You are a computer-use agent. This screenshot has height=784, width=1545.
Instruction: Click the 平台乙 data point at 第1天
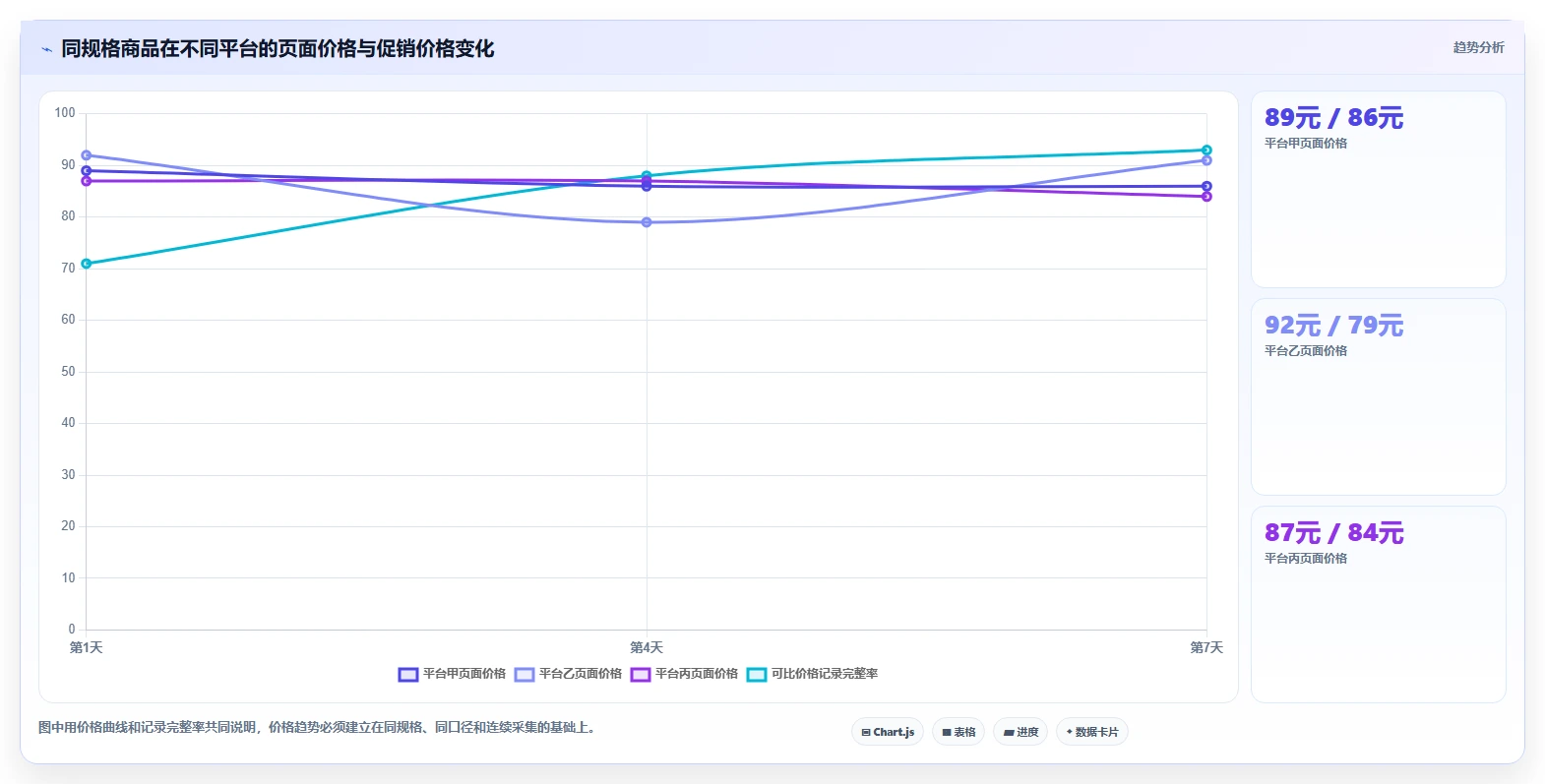(x=87, y=155)
